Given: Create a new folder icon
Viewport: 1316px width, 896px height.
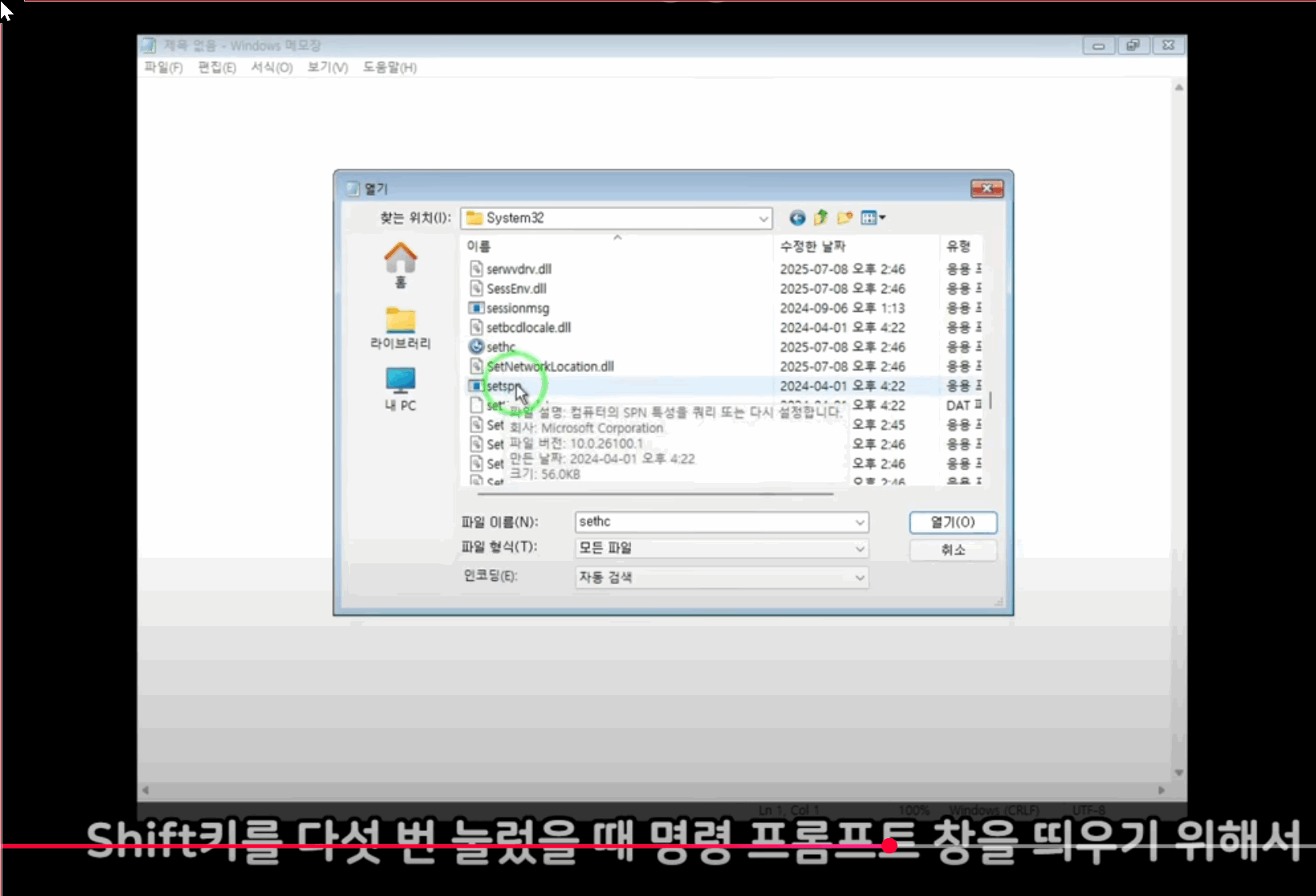Looking at the screenshot, I should coord(844,218).
